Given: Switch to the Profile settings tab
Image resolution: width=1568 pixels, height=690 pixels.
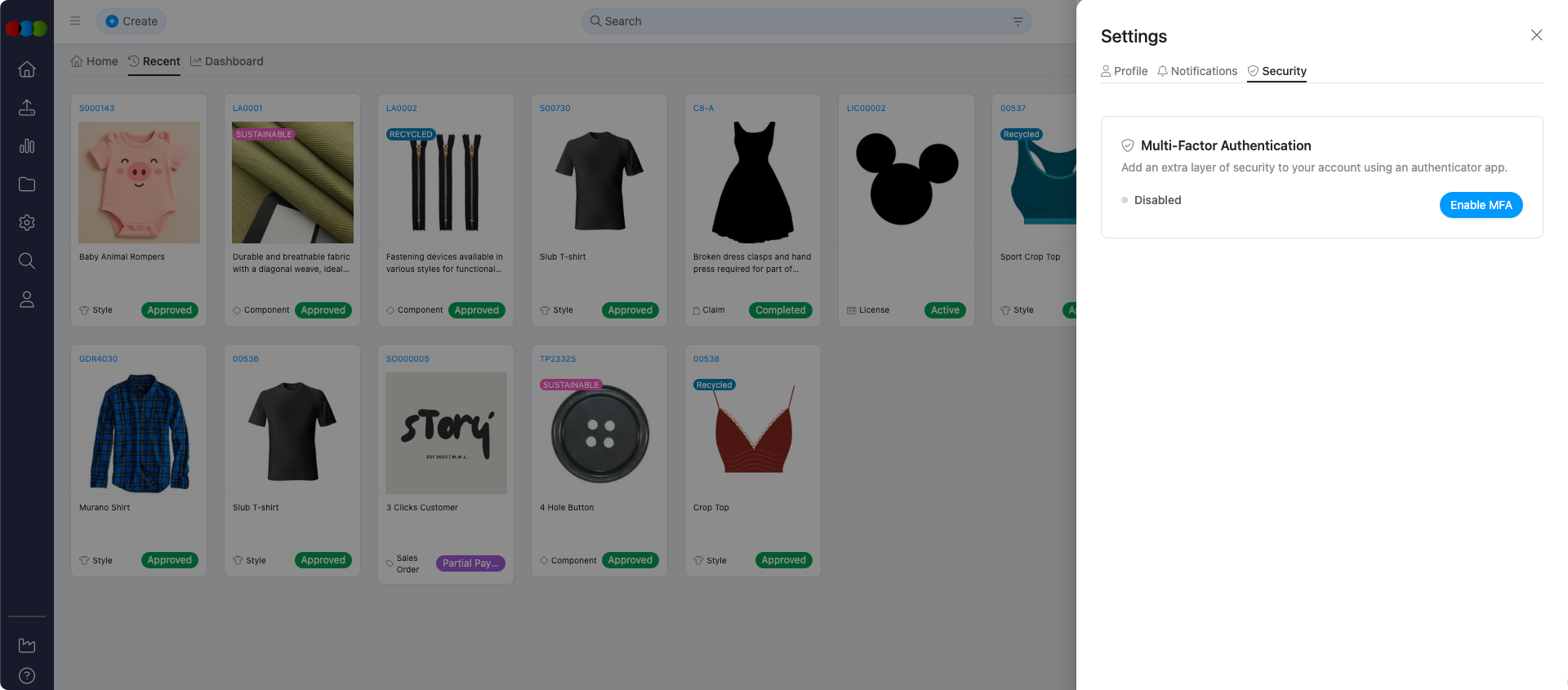Looking at the screenshot, I should pyautogui.click(x=1124, y=71).
